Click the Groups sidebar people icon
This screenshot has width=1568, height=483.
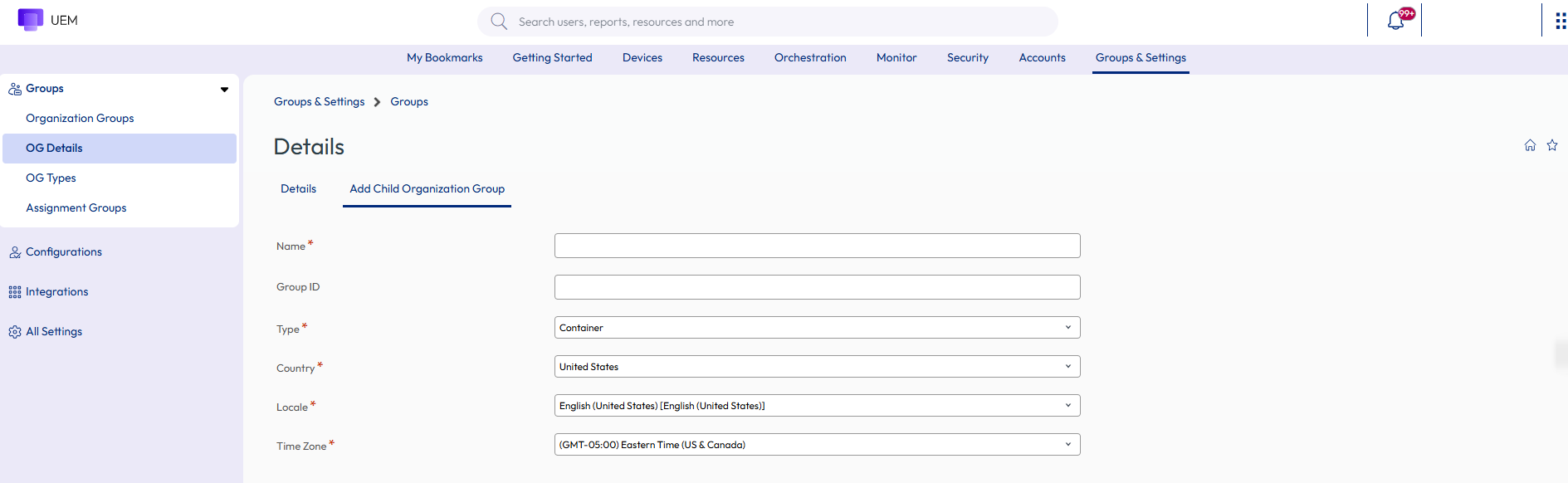15,89
